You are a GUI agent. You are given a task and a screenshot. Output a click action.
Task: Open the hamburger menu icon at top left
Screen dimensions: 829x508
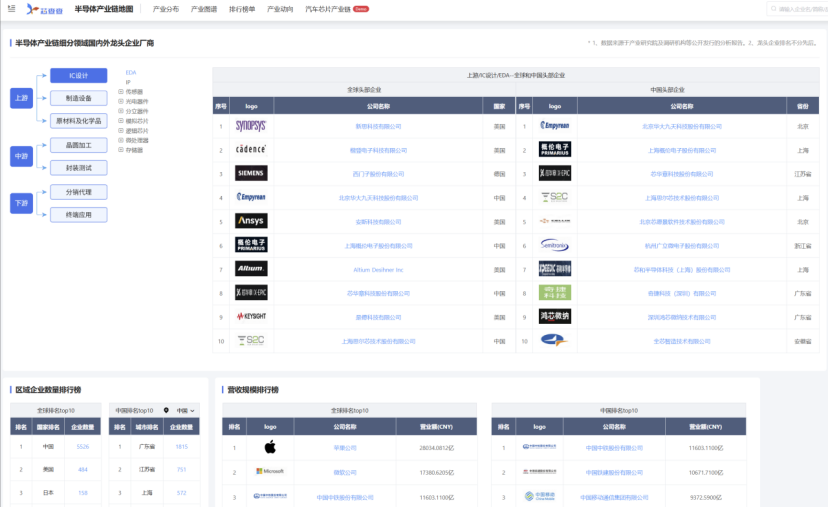pyautogui.click(x=11, y=8)
